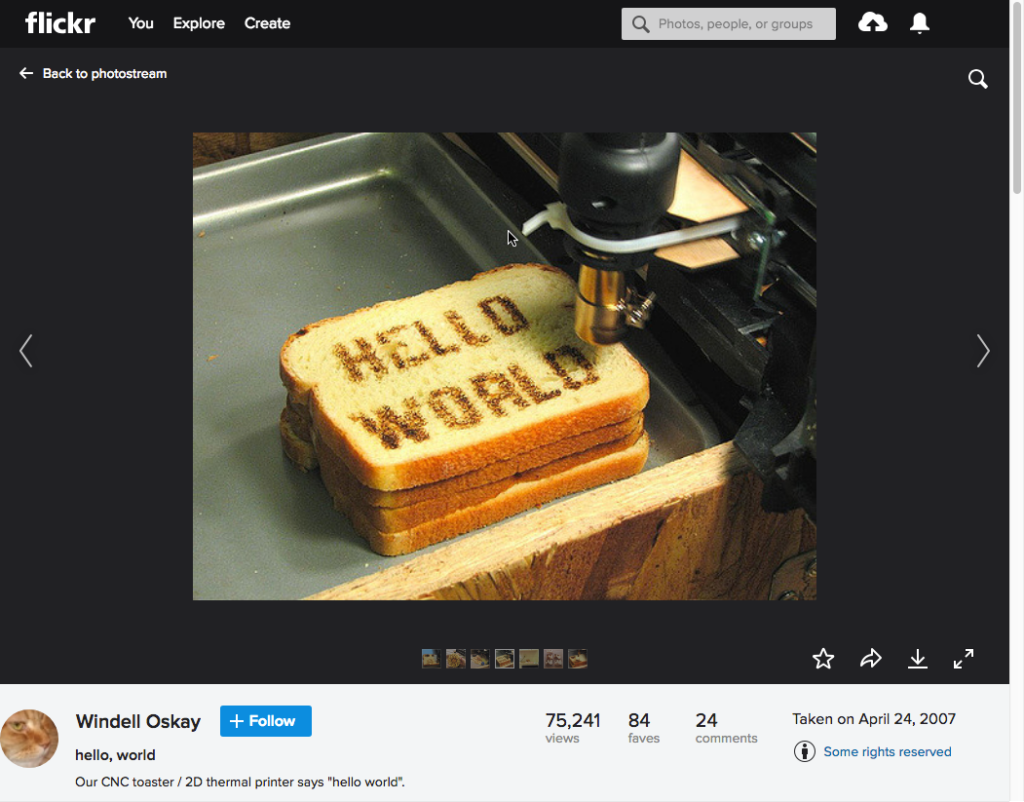Open the Create menu
1024x802 pixels.
pyautogui.click(x=267, y=23)
